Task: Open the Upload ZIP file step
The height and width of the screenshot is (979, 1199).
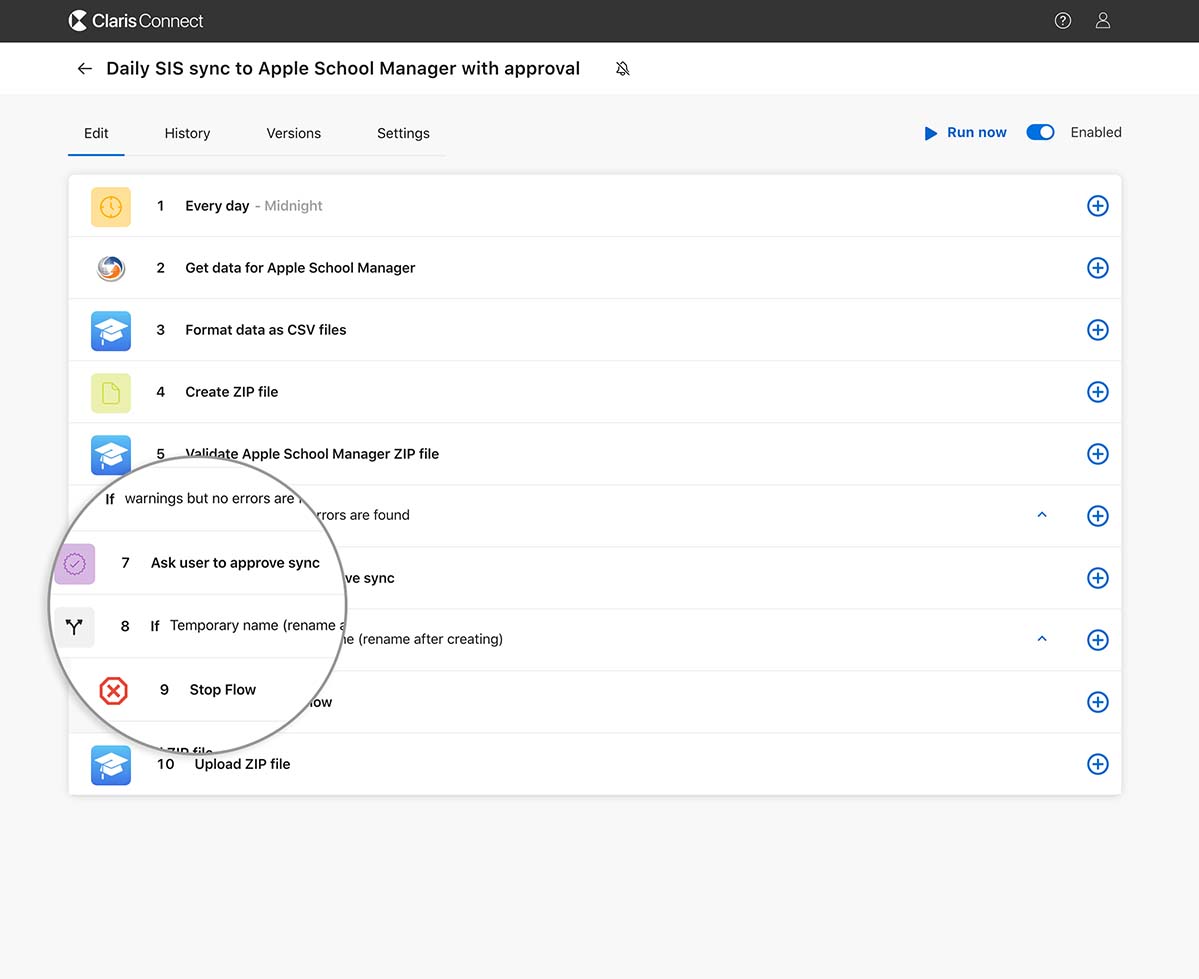Action: (595, 764)
